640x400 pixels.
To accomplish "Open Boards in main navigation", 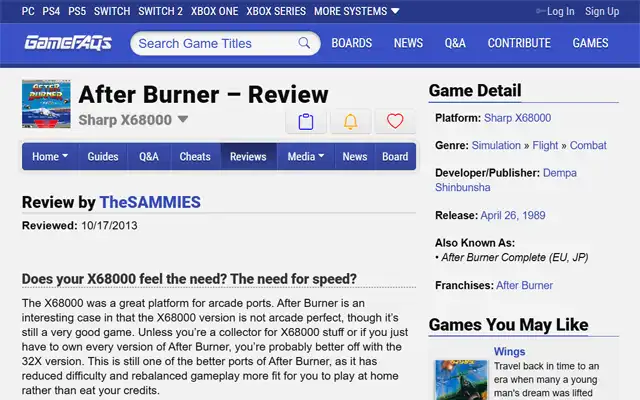I will point(351,43).
